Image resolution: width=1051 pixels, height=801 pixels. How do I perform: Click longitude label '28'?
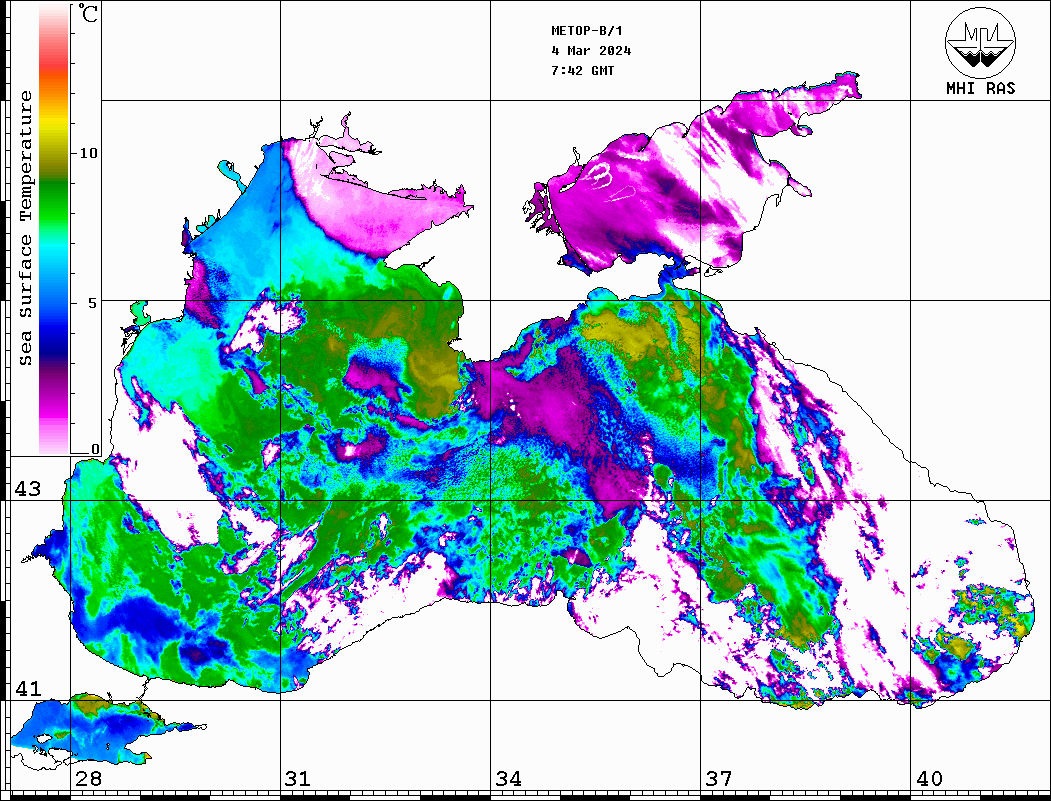[x=88, y=778]
